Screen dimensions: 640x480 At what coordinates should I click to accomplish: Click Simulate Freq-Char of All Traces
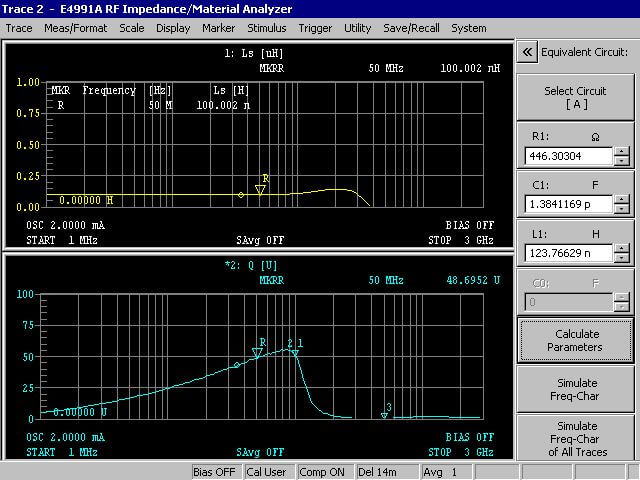(576, 438)
